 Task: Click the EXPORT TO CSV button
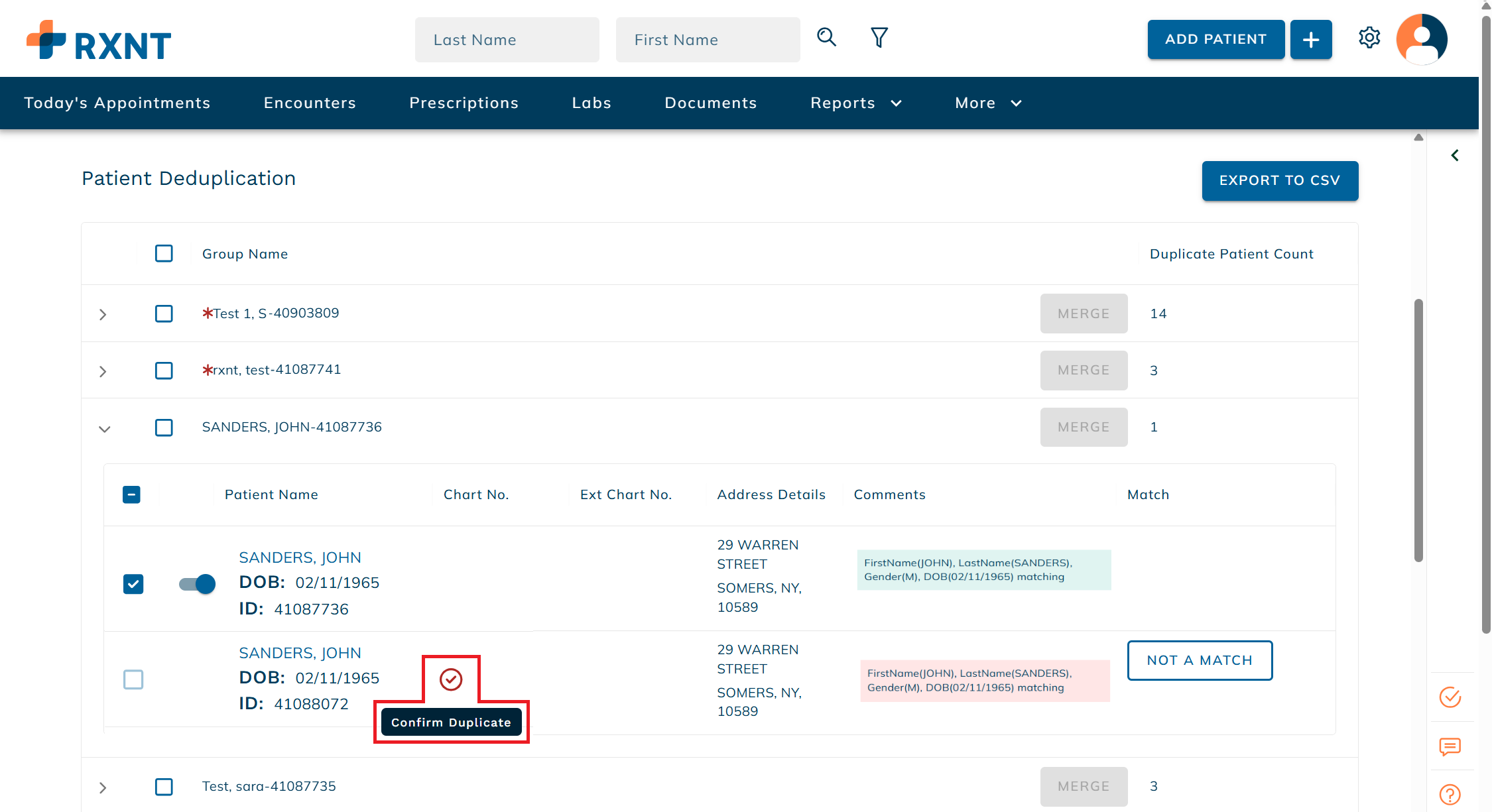tap(1279, 180)
